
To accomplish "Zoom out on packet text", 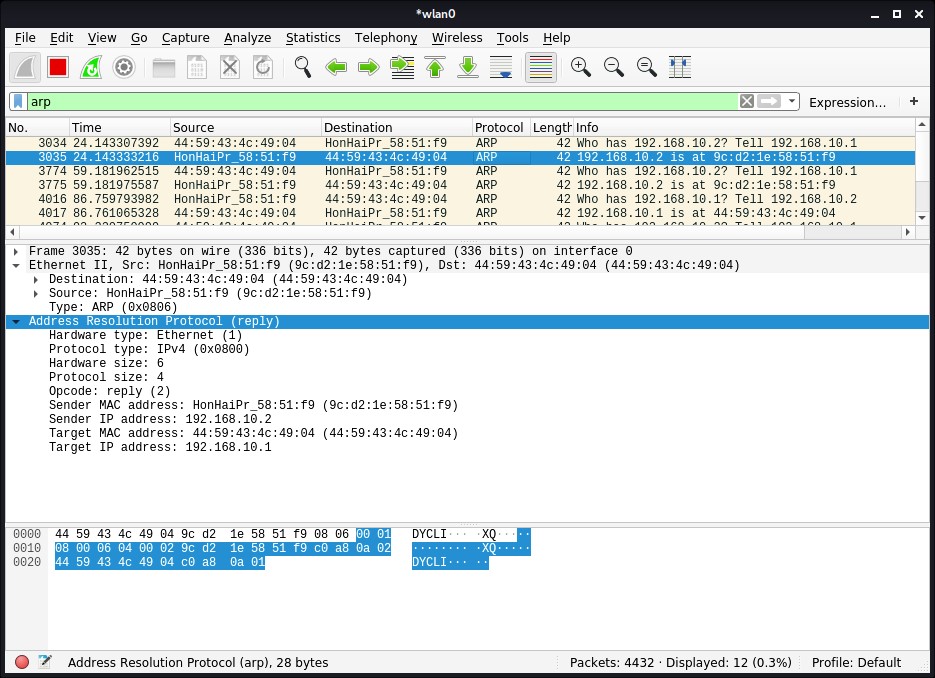I will point(614,67).
